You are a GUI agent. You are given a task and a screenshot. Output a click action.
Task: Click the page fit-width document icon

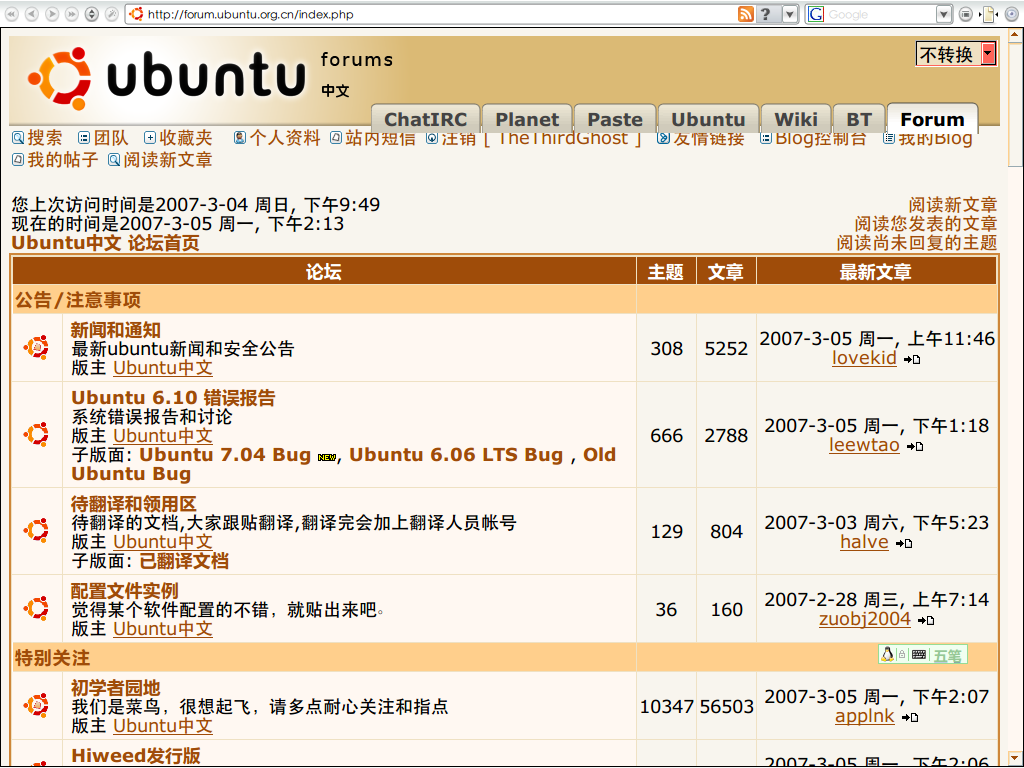click(x=989, y=14)
